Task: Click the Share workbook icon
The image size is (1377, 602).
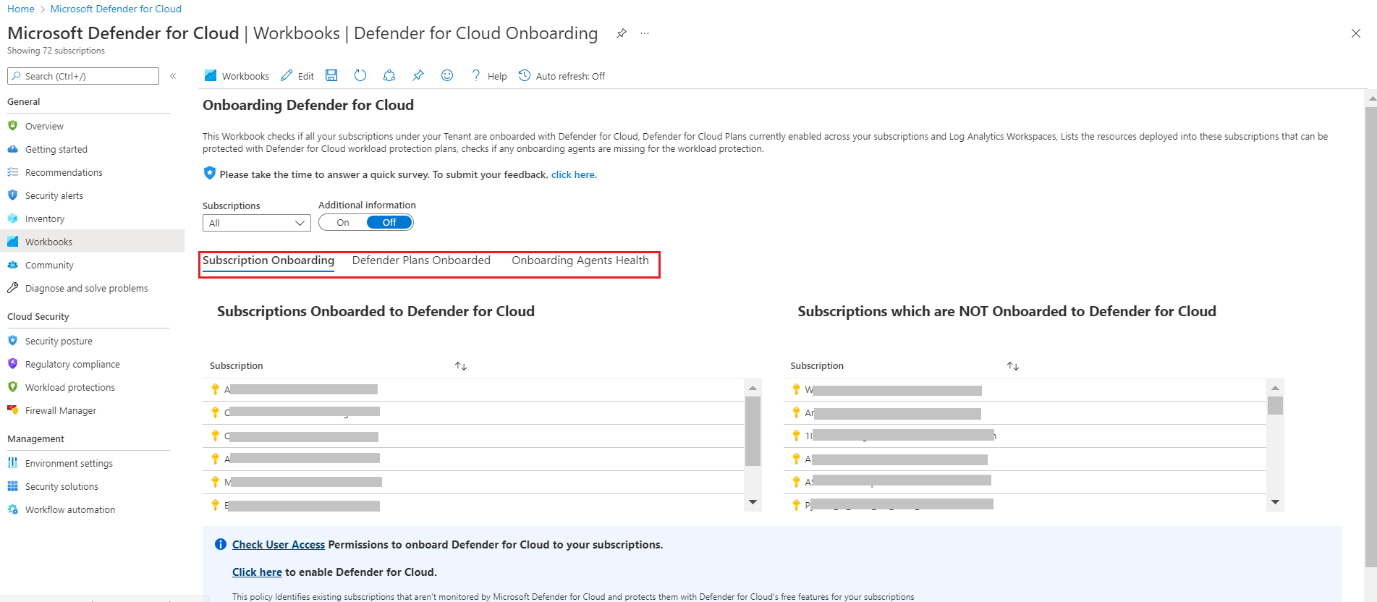Action: [390, 76]
